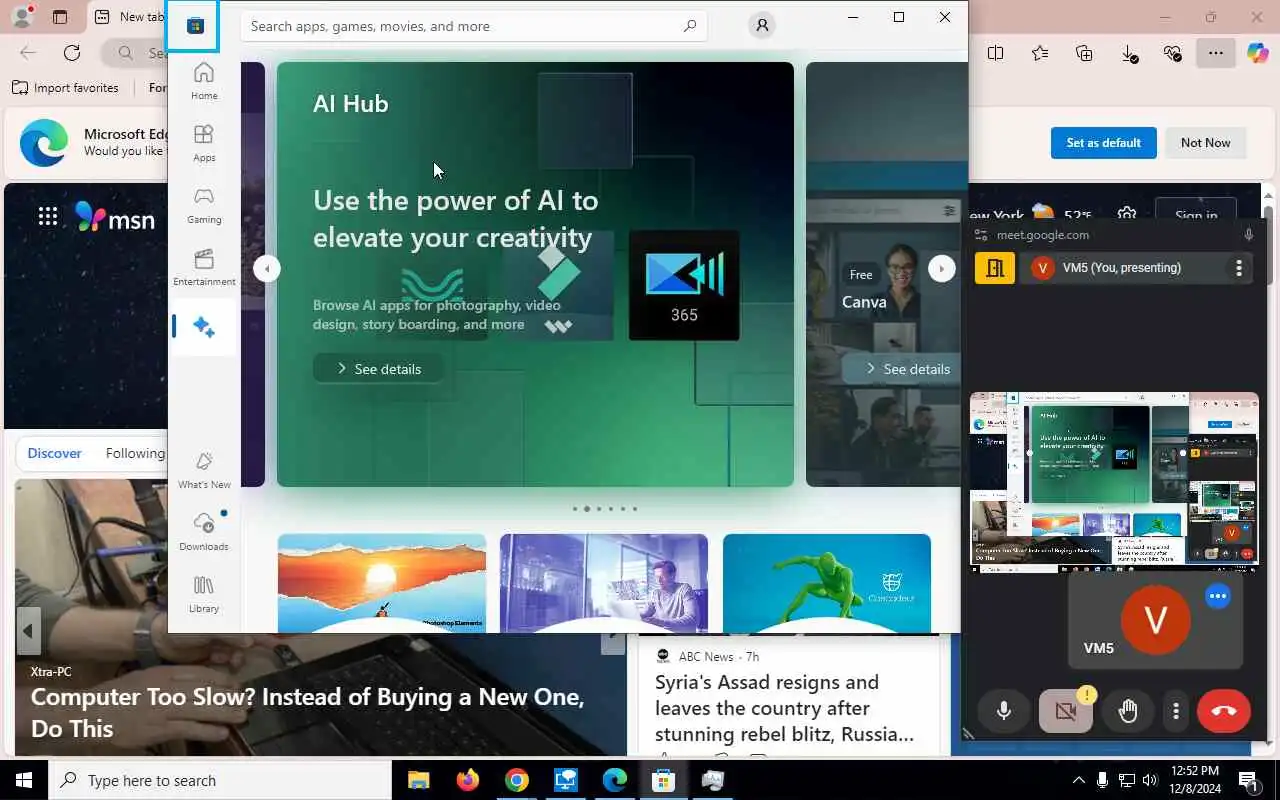Image resolution: width=1280 pixels, height=800 pixels.
Task: Open Import favorites in Edge bookmarks bar
Action: [65, 88]
